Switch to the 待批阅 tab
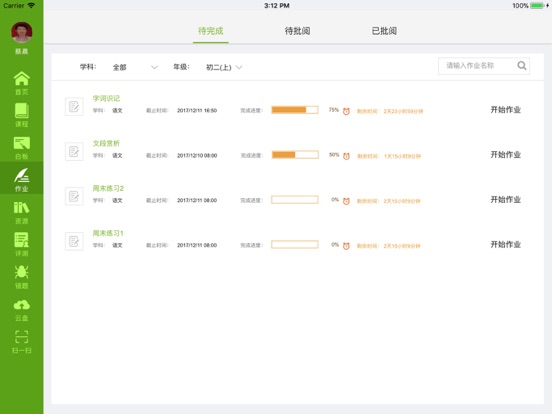This screenshot has height=414, width=552. coord(297,31)
